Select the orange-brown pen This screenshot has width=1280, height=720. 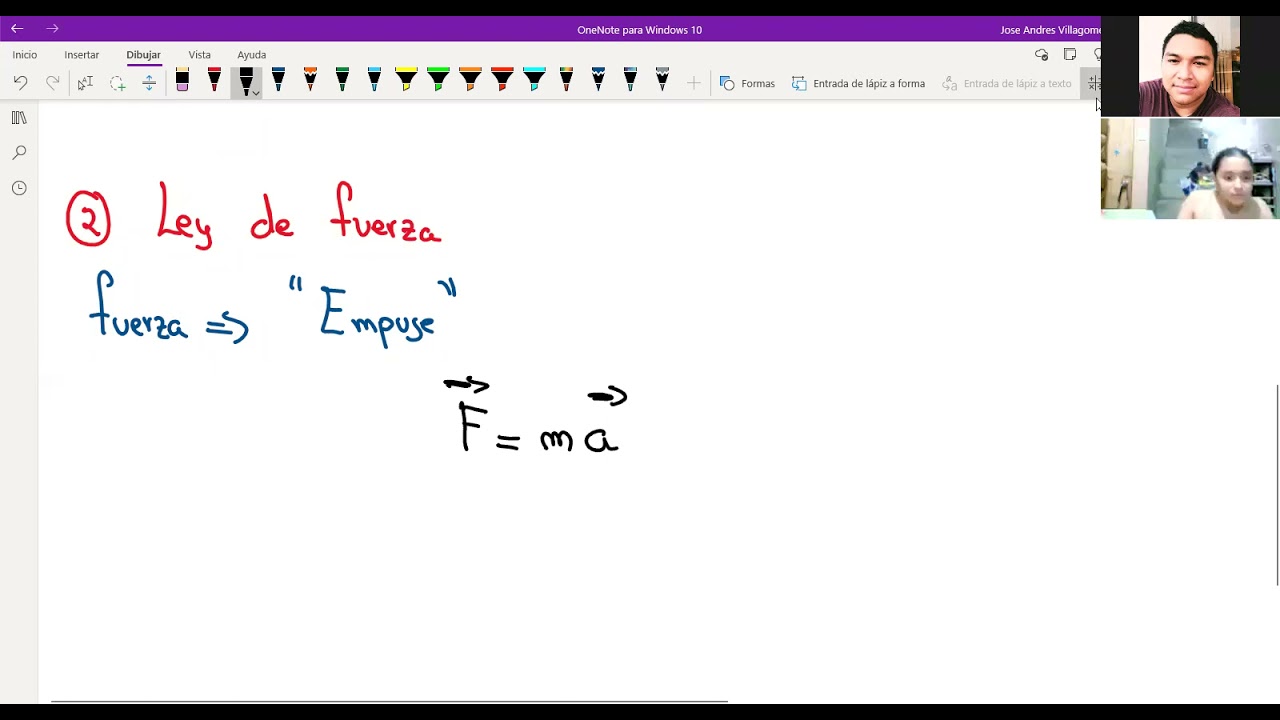310,81
